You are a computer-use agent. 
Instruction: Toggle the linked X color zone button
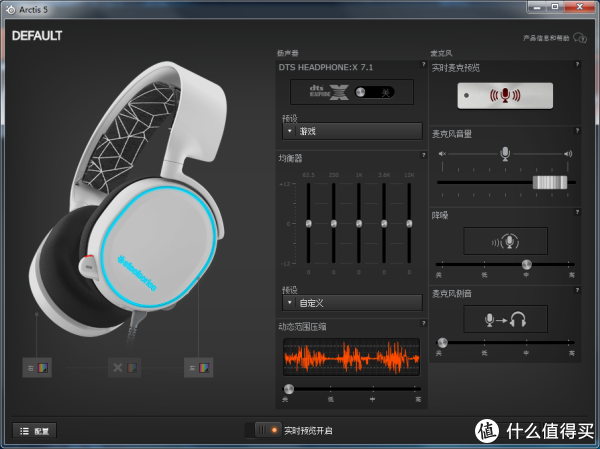pyautogui.click(x=125, y=368)
